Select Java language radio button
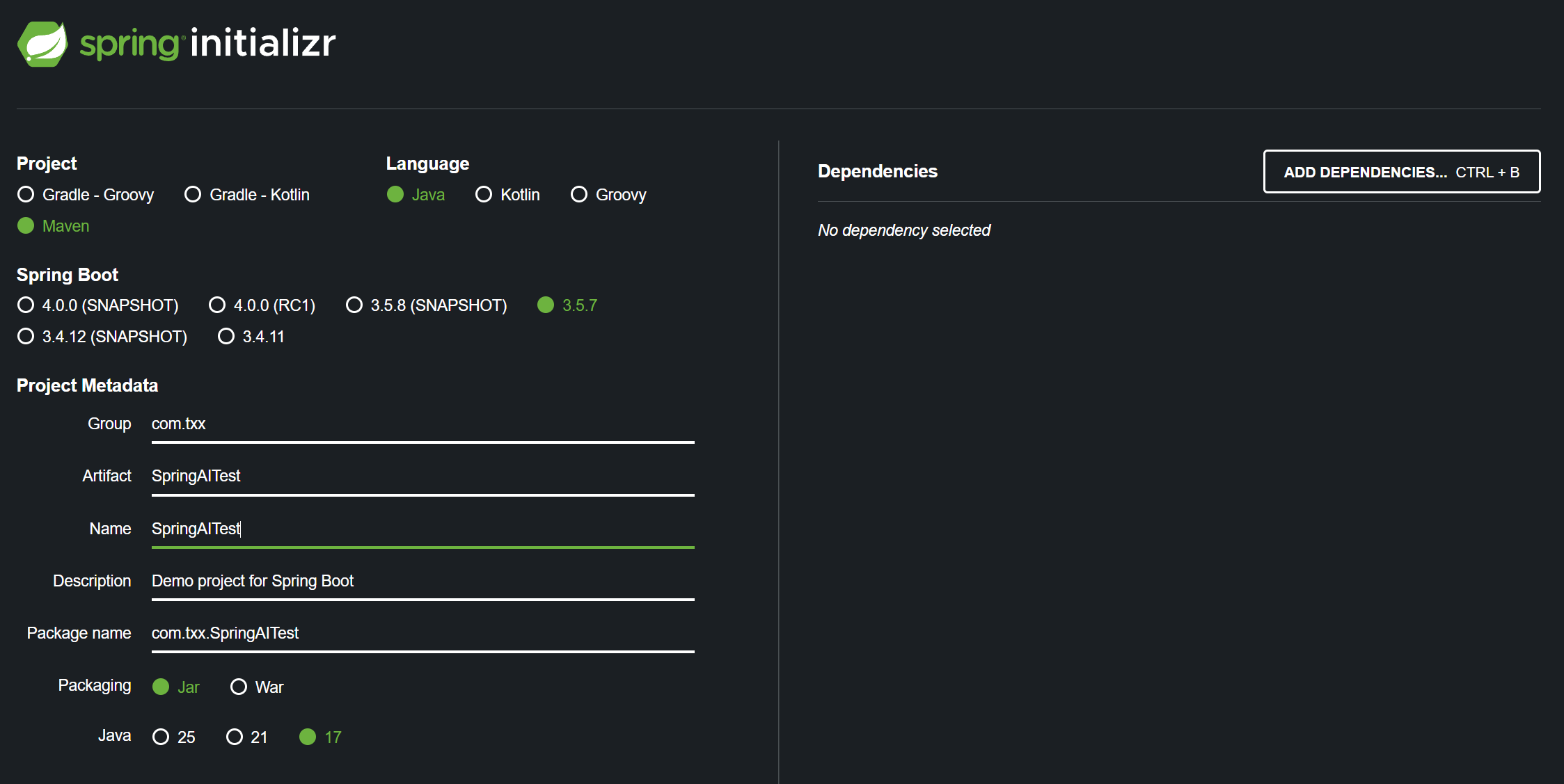This screenshot has width=1564, height=784. tap(395, 195)
